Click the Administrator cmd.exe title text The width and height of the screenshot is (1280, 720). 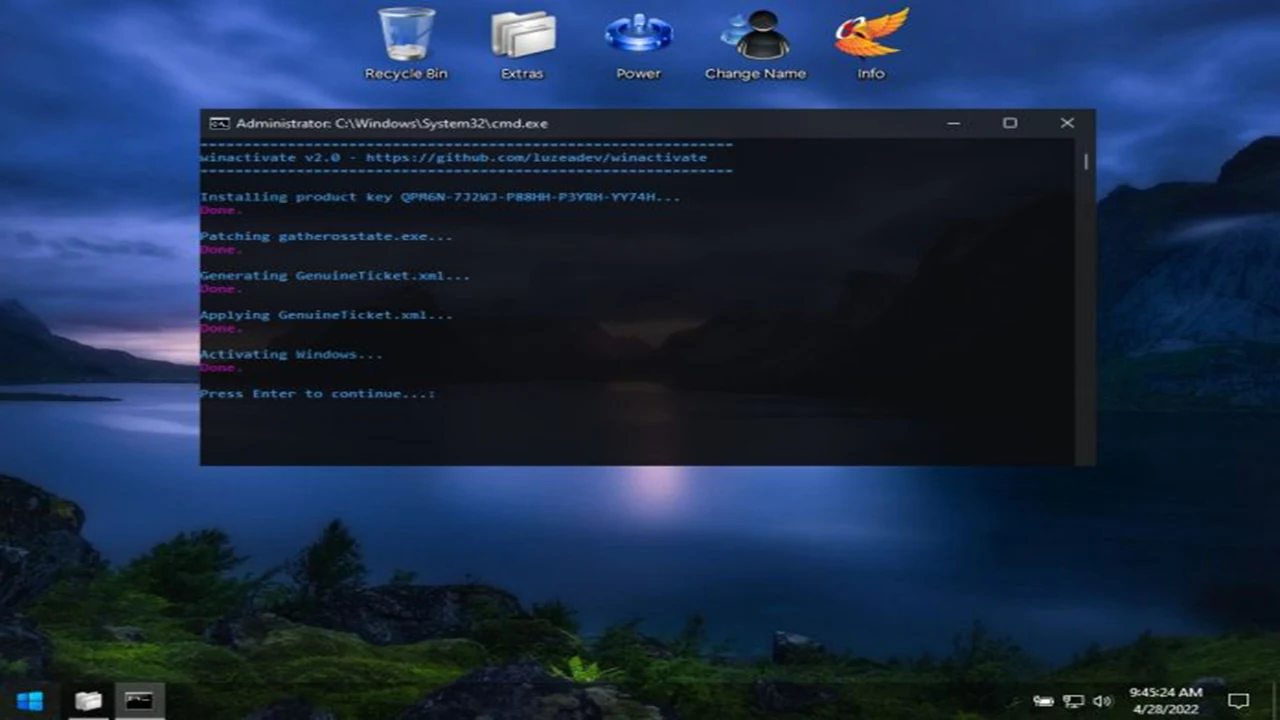392,123
